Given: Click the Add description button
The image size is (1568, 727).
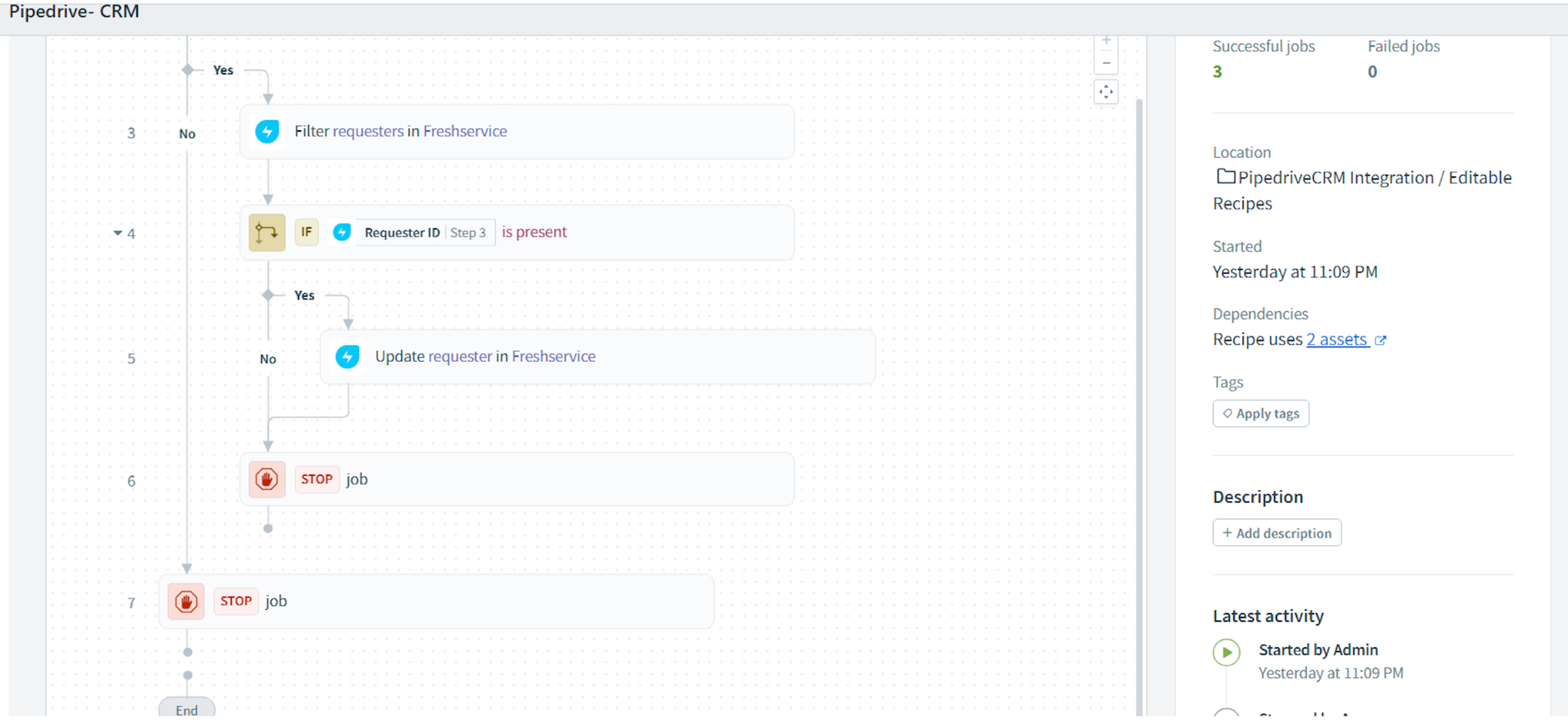Looking at the screenshot, I should [x=1277, y=533].
